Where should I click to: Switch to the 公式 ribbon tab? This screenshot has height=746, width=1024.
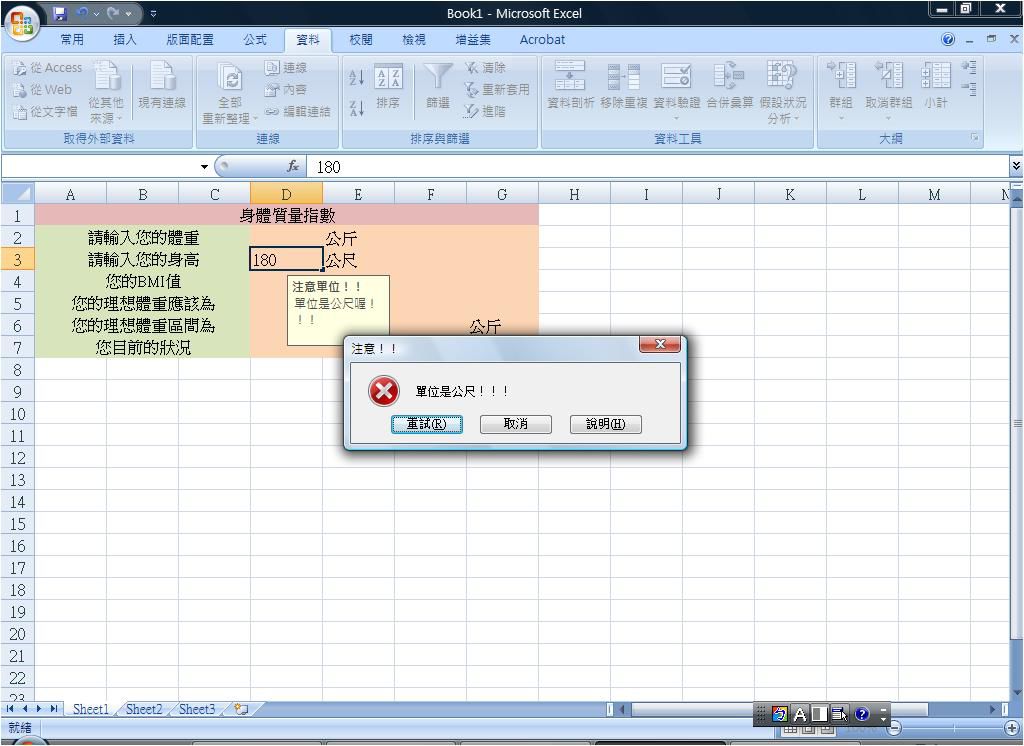(x=255, y=40)
